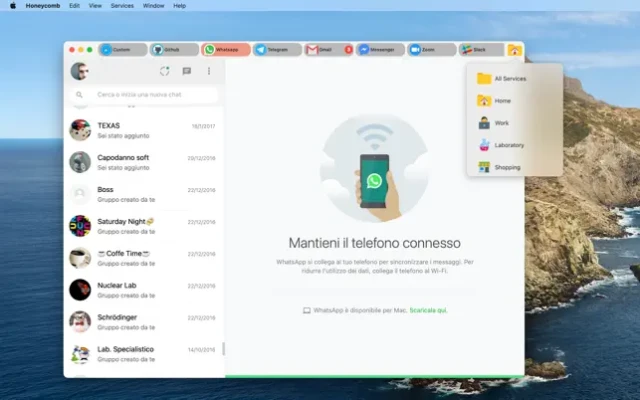Open the Nuclear Lab chat
The height and width of the screenshot is (400, 640).
click(x=144, y=290)
